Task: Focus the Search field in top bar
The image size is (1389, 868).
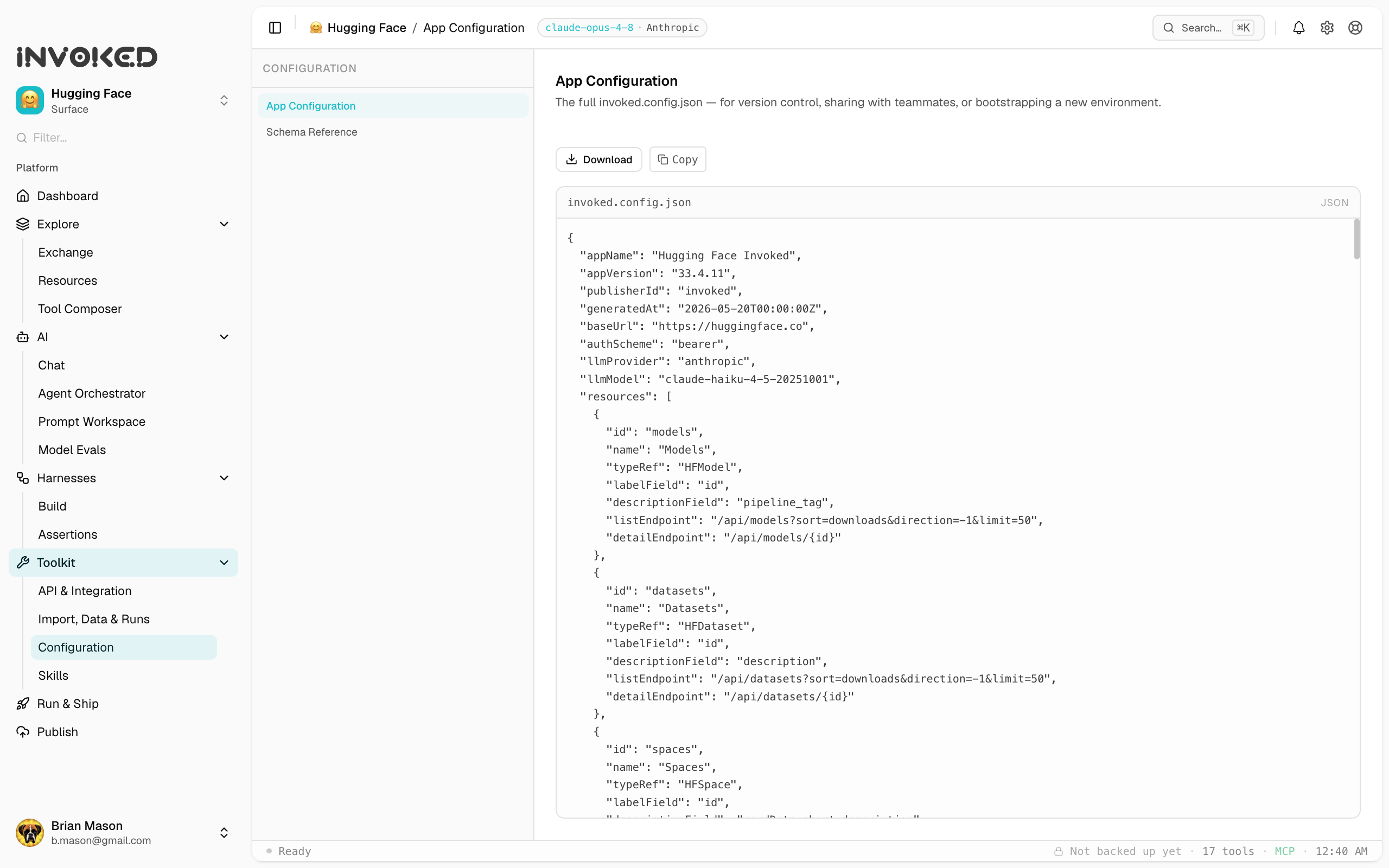Action: (1208, 28)
